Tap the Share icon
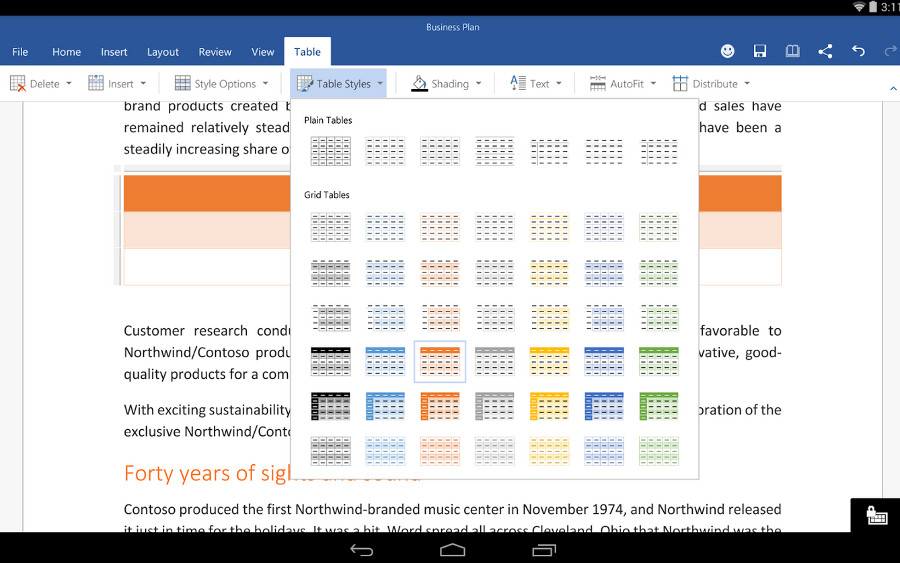Viewport: 900px width, 563px height. pos(825,51)
